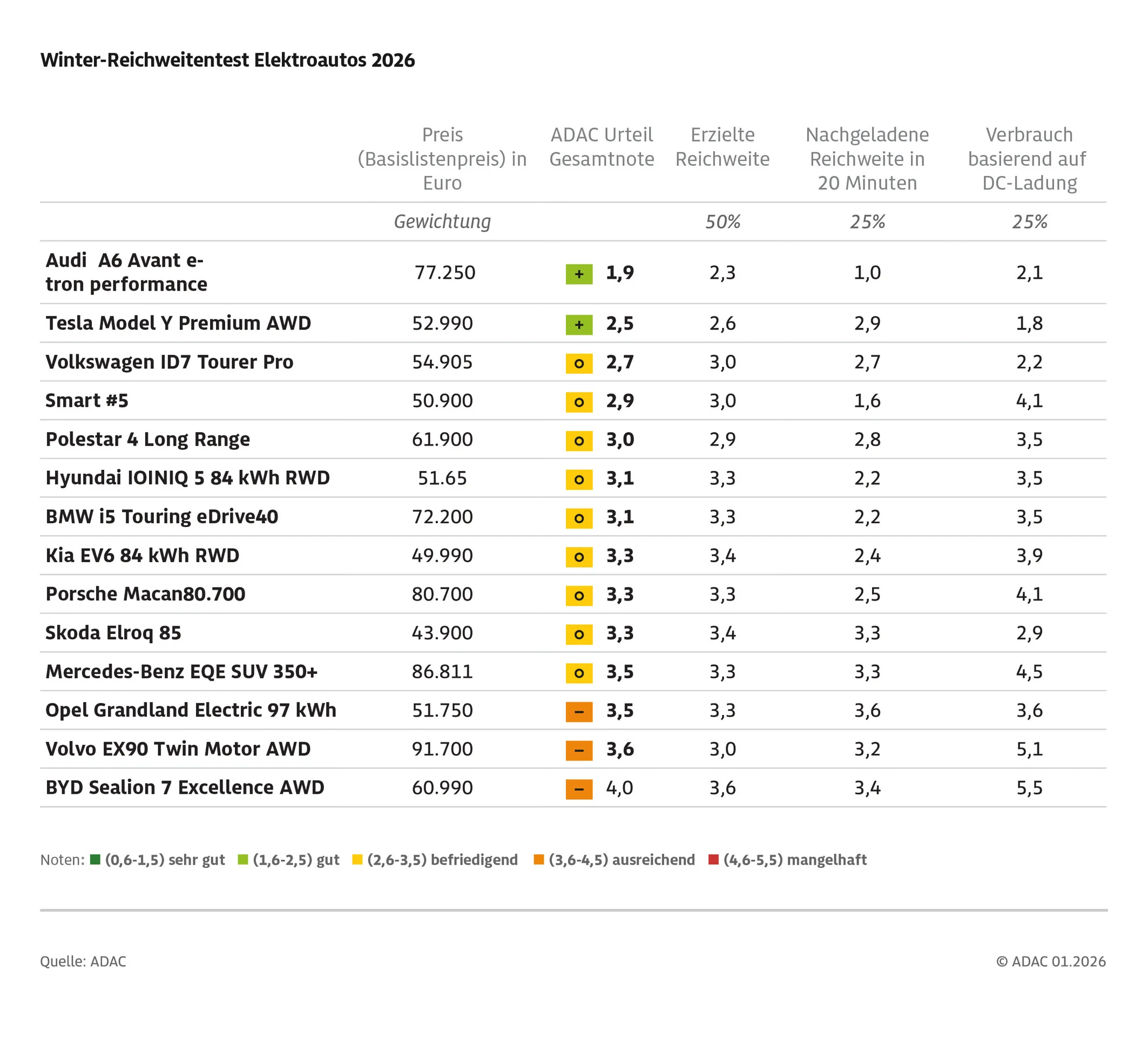Click the 'Polestar 4 Long Range' row name
The image size is (1148, 1052).
coord(147,439)
